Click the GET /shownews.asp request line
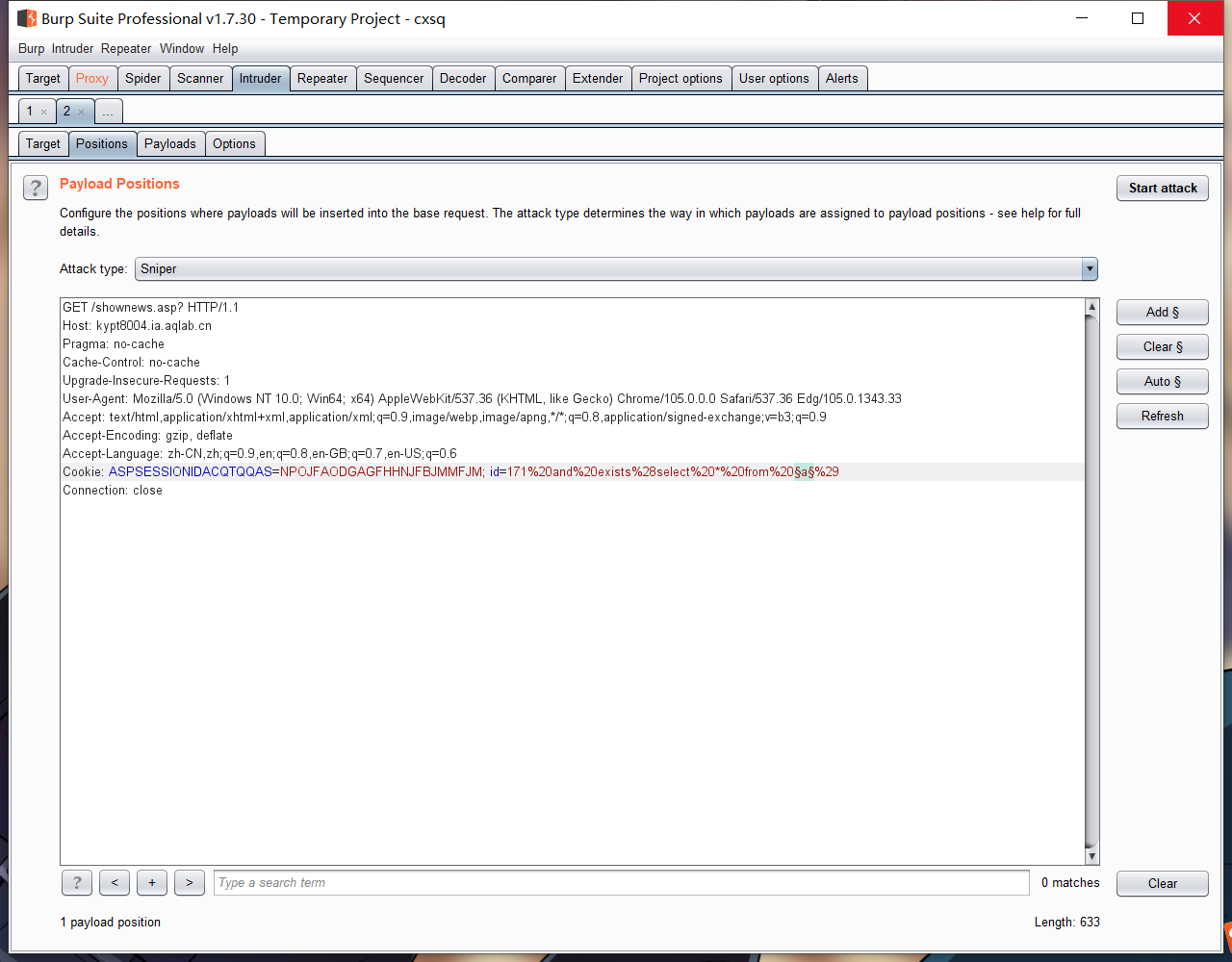Image resolution: width=1232 pixels, height=962 pixels. (x=150, y=308)
